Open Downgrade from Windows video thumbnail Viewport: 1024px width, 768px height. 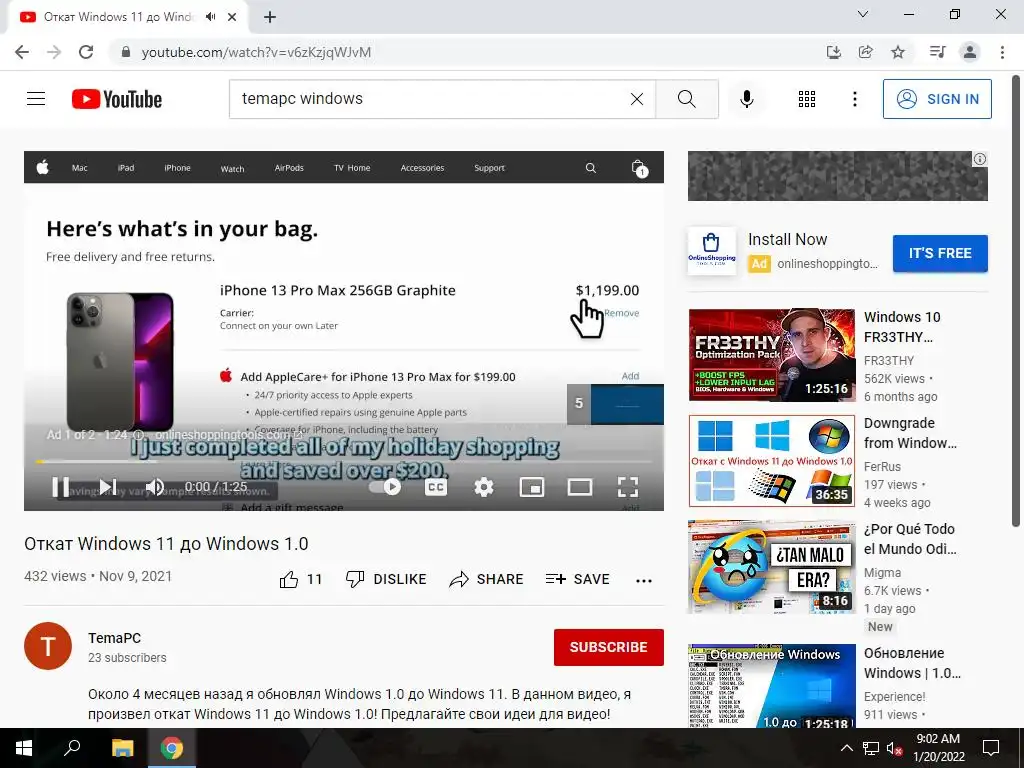(772, 461)
